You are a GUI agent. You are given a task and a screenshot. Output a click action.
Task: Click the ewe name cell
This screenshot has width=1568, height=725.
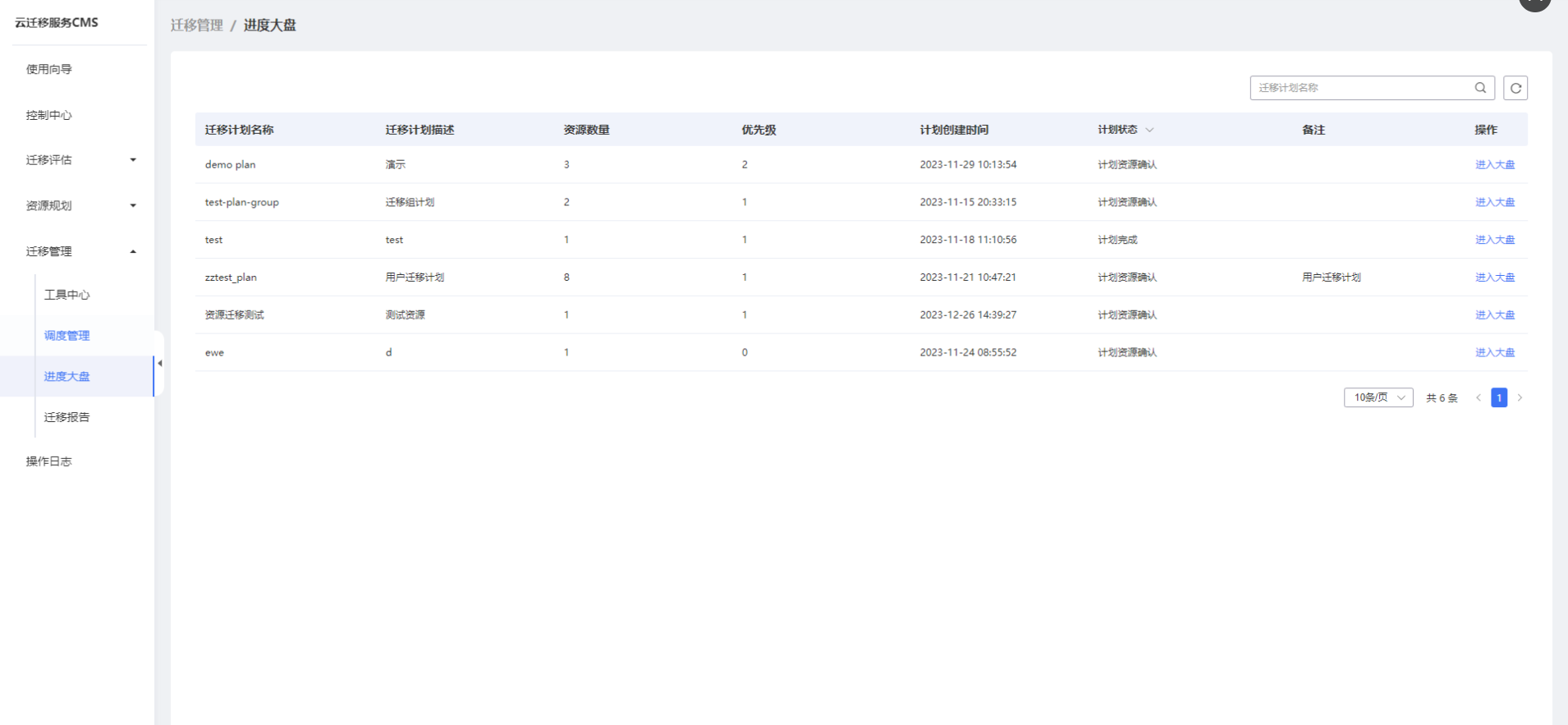pyautogui.click(x=214, y=352)
